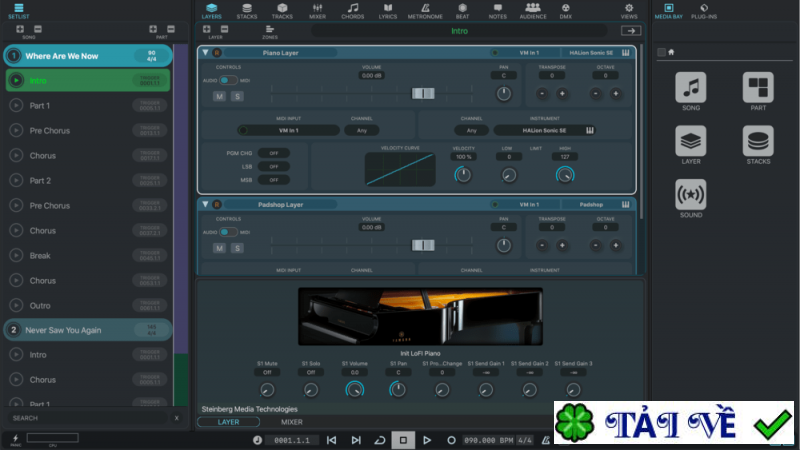Select the Pre Chorus part after Part 1
Viewport: 800px width, 450px height.
[50, 131]
